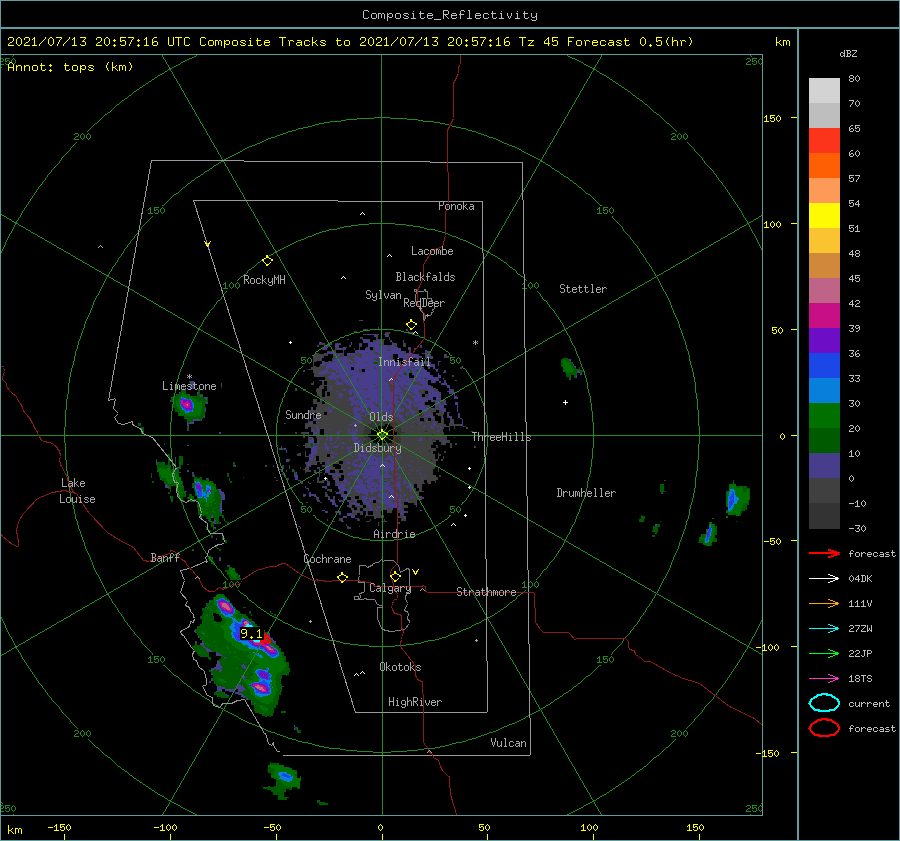The image size is (900, 841).
Task: Click the HighRiver city label
Action: (415, 702)
